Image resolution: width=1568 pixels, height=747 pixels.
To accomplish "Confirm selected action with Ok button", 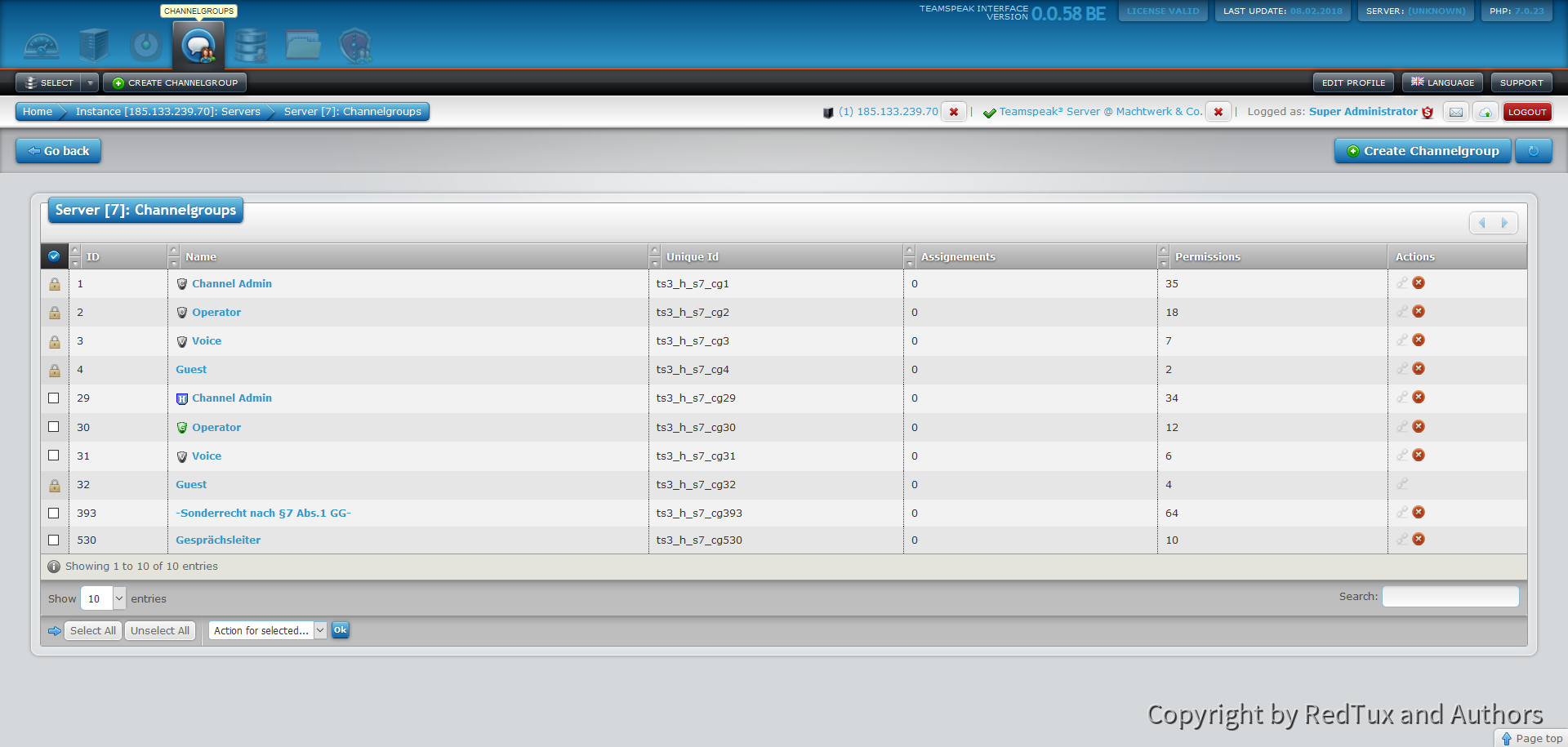I will 341,630.
